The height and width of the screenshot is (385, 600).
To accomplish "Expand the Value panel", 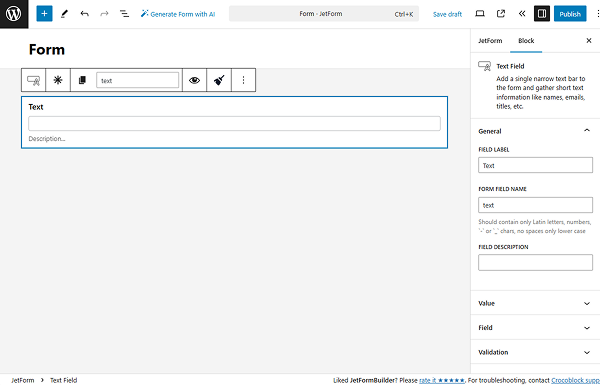I will 535,303.
